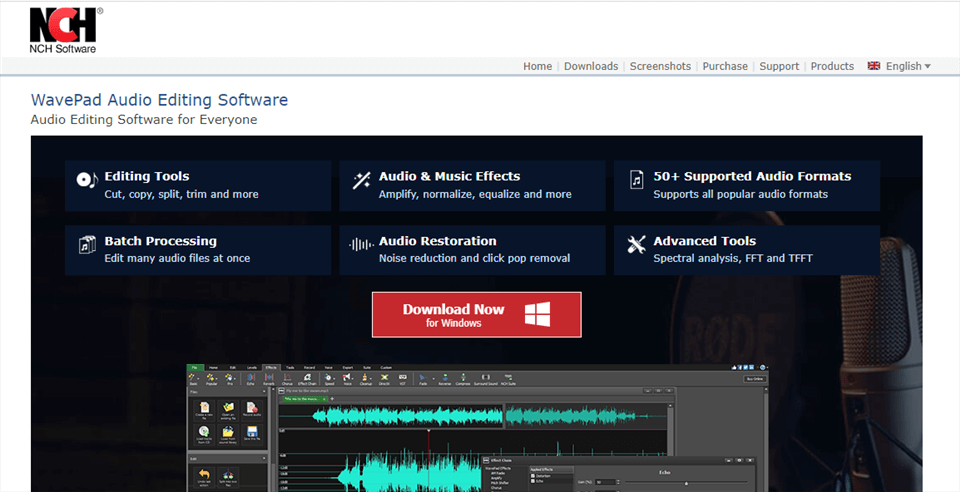Viewport: 960px width, 492px height.
Task: Click Effect Chain icon in WavePad toolbar
Action: 307,379
